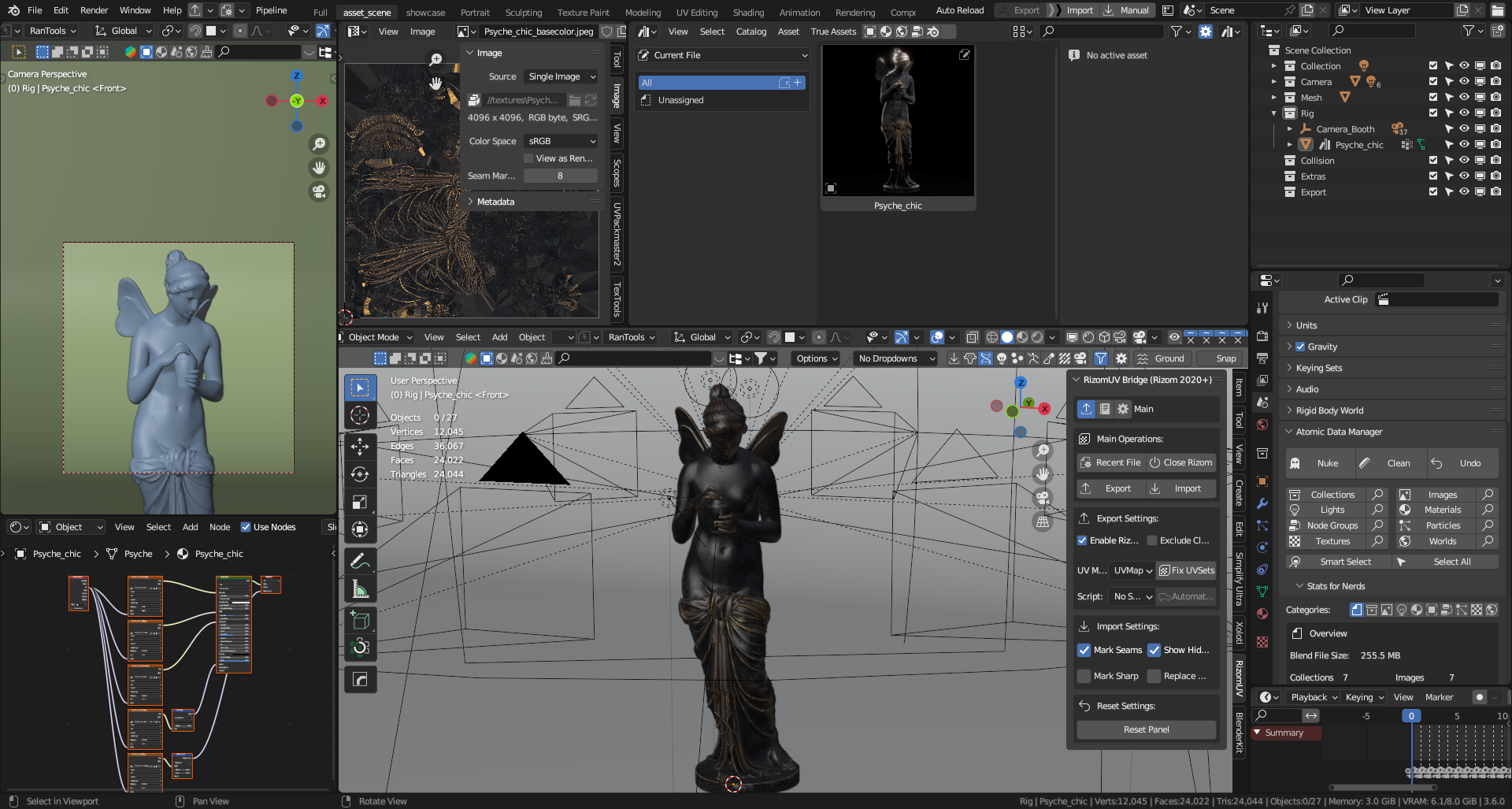The width and height of the screenshot is (1512, 809).
Task: Open the Render properties tab icon
Action: [1262, 336]
